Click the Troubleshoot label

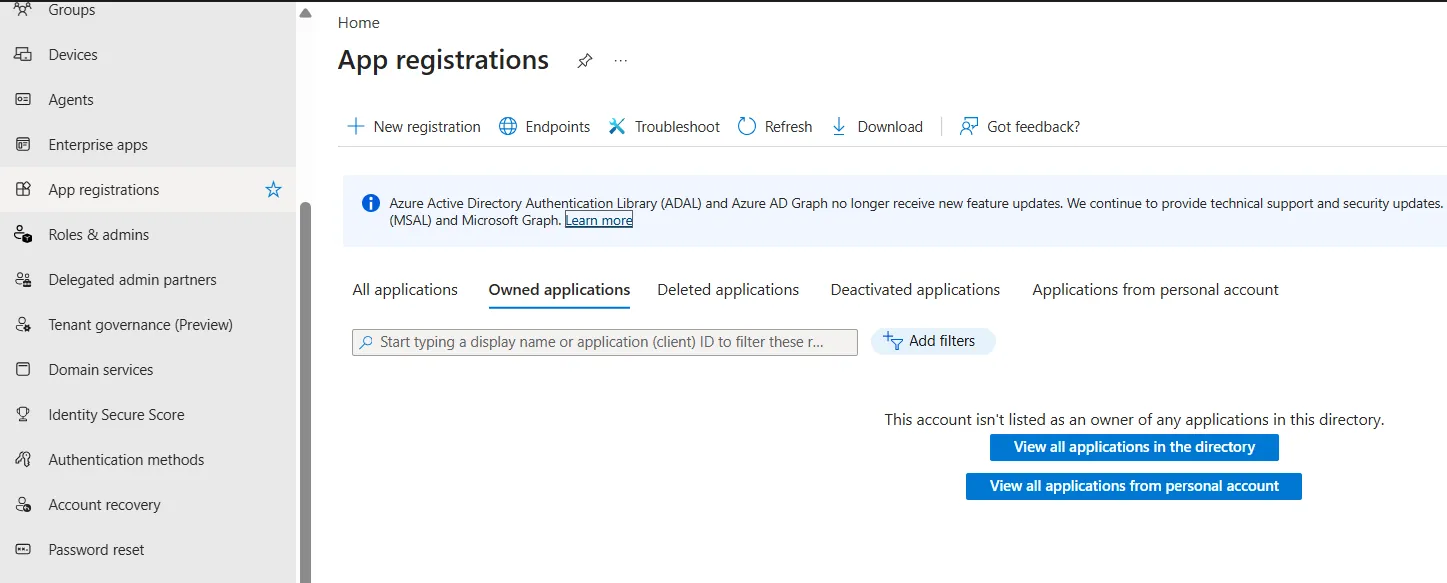[677, 126]
